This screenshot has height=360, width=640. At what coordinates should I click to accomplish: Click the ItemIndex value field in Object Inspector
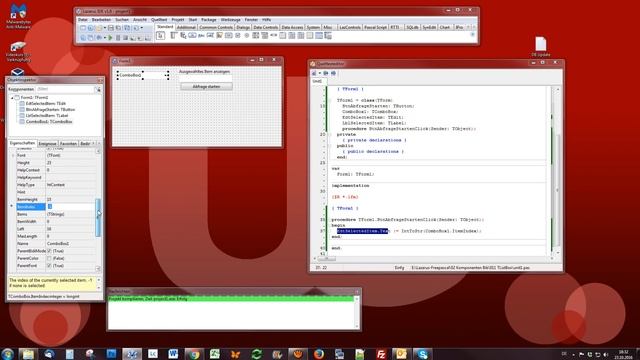(x=70, y=207)
